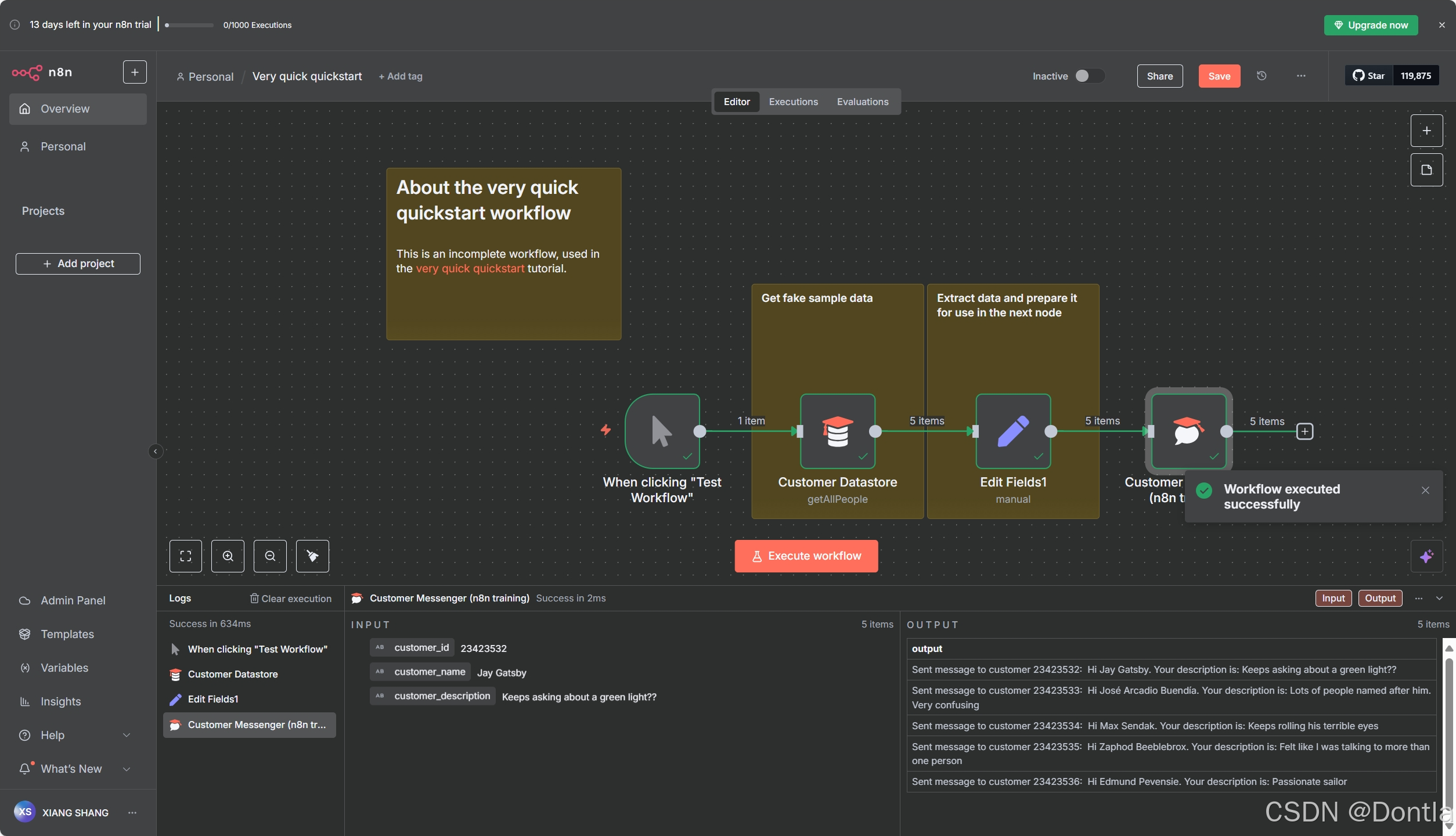
Task: Open the Templates section in sidebar
Action: click(x=67, y=634)
